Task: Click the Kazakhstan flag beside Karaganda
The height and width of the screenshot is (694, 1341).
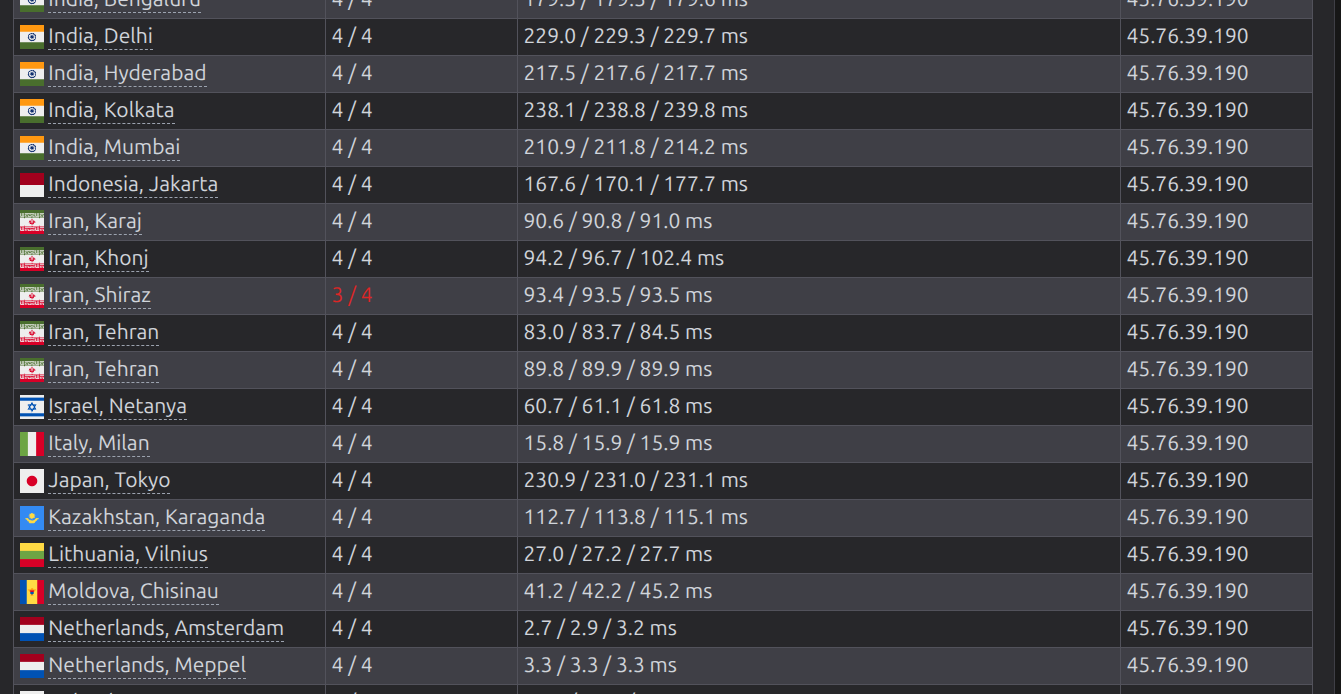Action: 32,518
